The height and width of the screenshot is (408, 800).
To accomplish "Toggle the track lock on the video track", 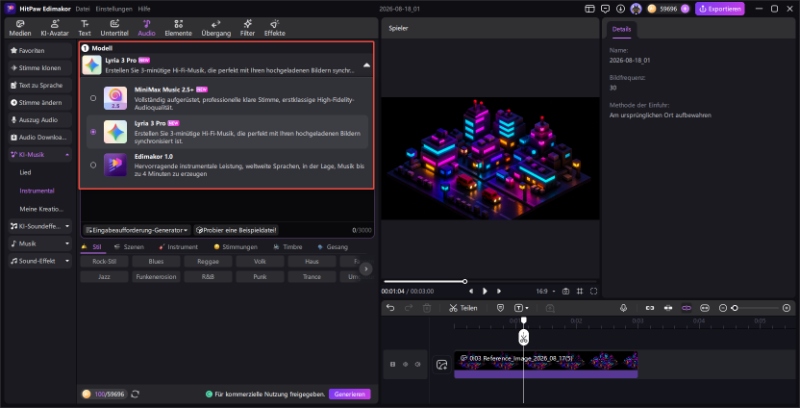I will [x=392, y=365].
